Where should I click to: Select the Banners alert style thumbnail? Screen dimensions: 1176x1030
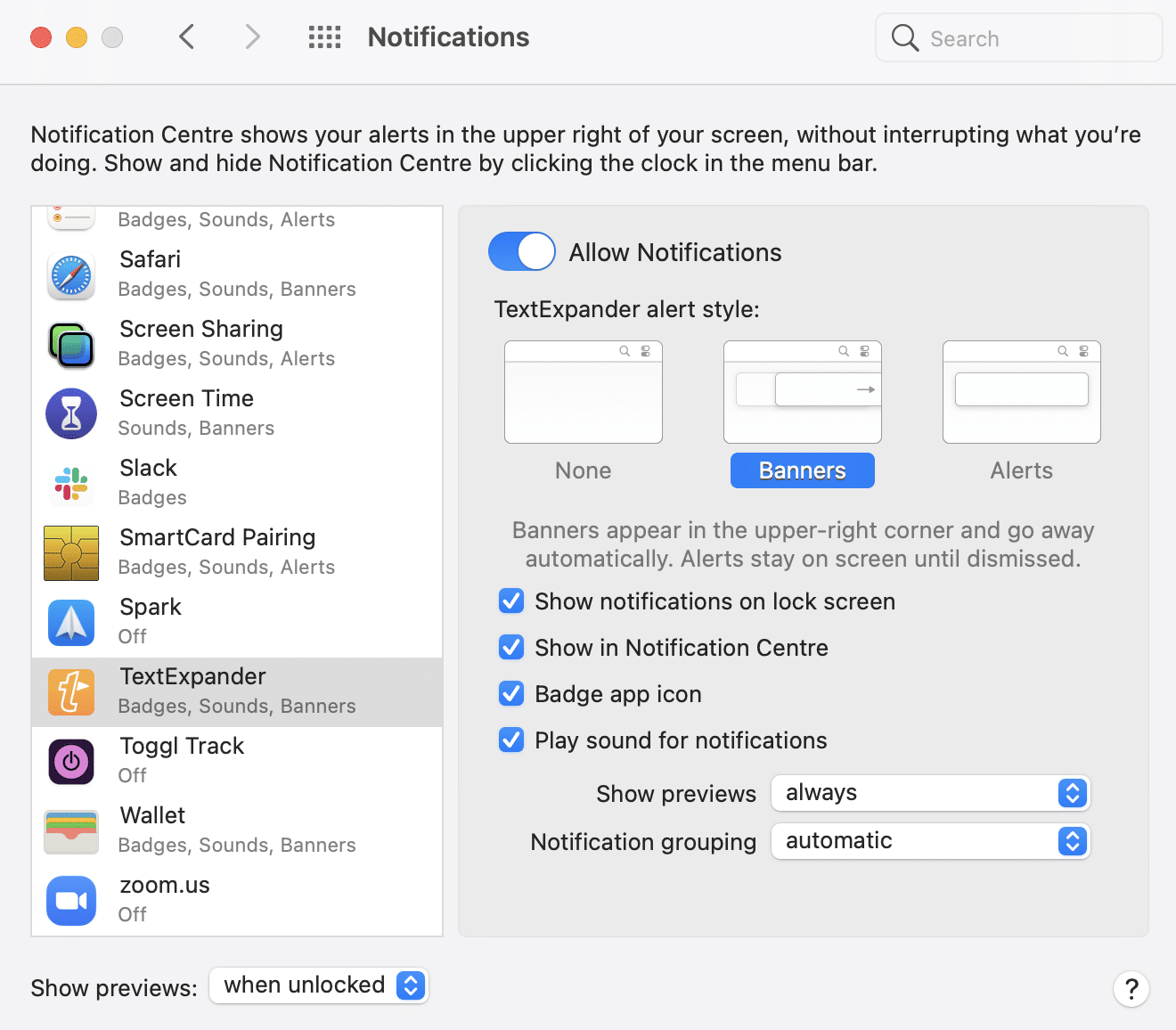pyautogui.click(x=803, y=392)
